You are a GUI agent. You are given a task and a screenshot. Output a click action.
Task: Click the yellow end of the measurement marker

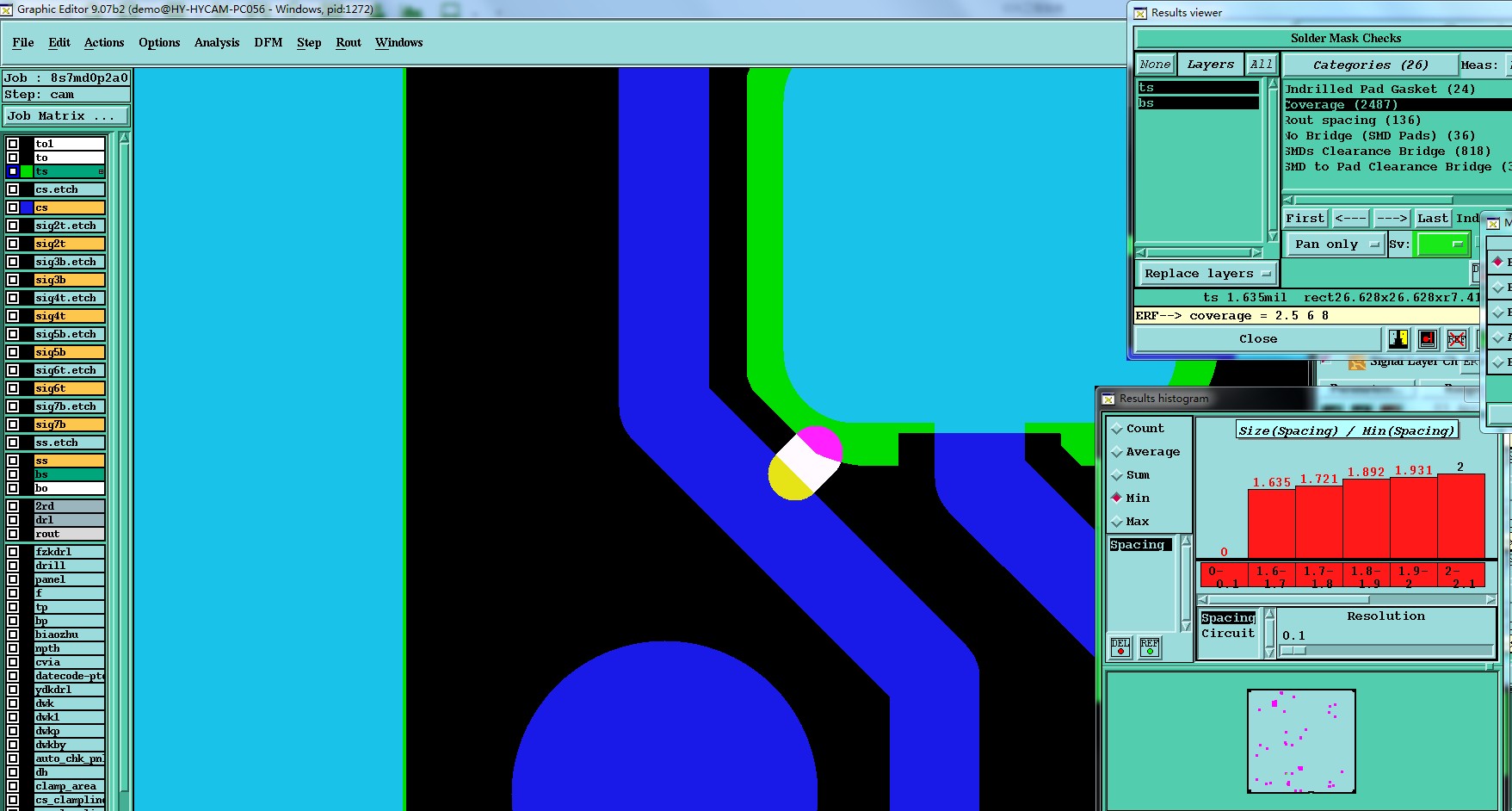click(x=787, y=480)
